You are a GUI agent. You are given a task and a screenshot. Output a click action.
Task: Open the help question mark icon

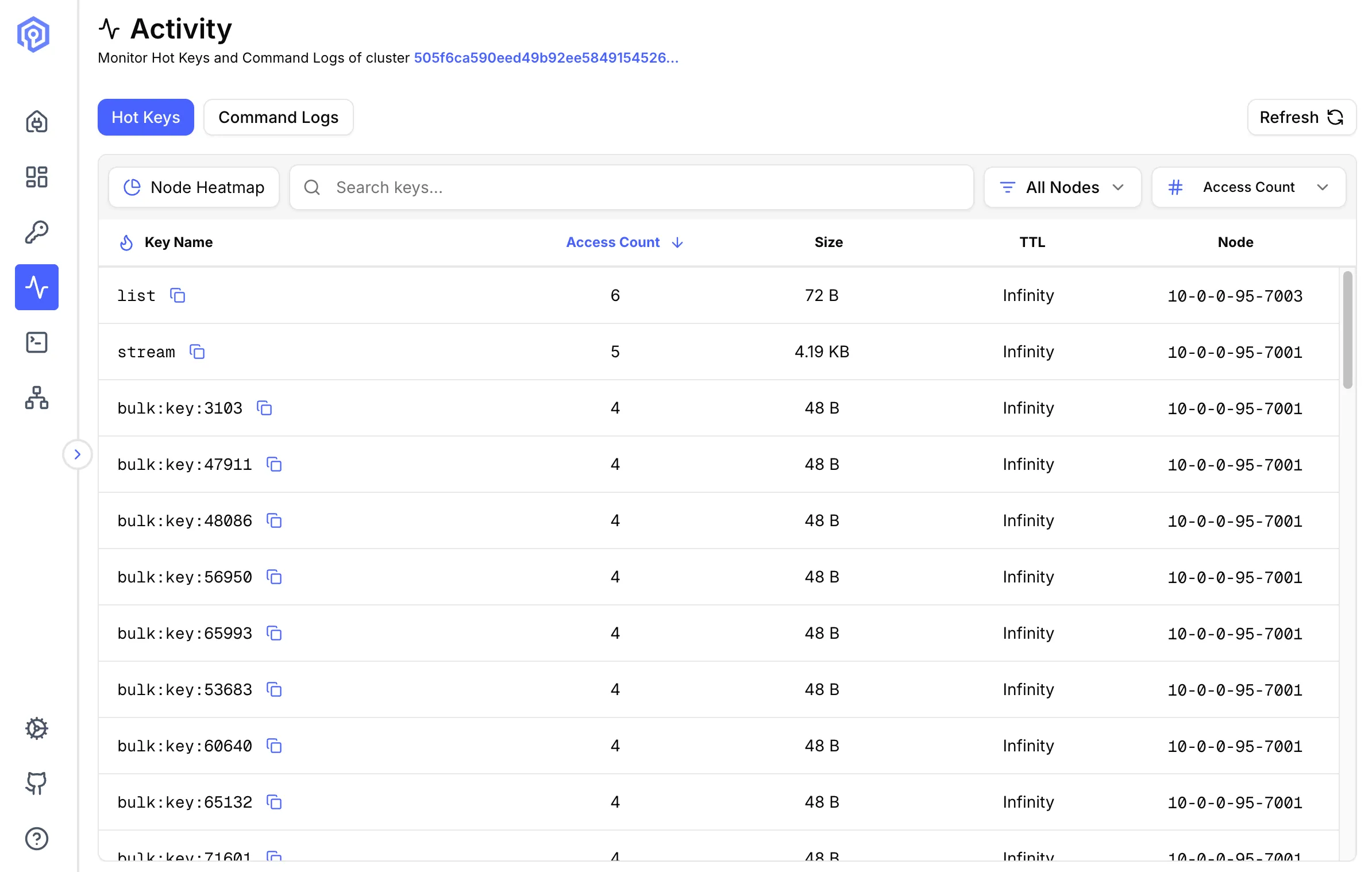tap(37, 839)
